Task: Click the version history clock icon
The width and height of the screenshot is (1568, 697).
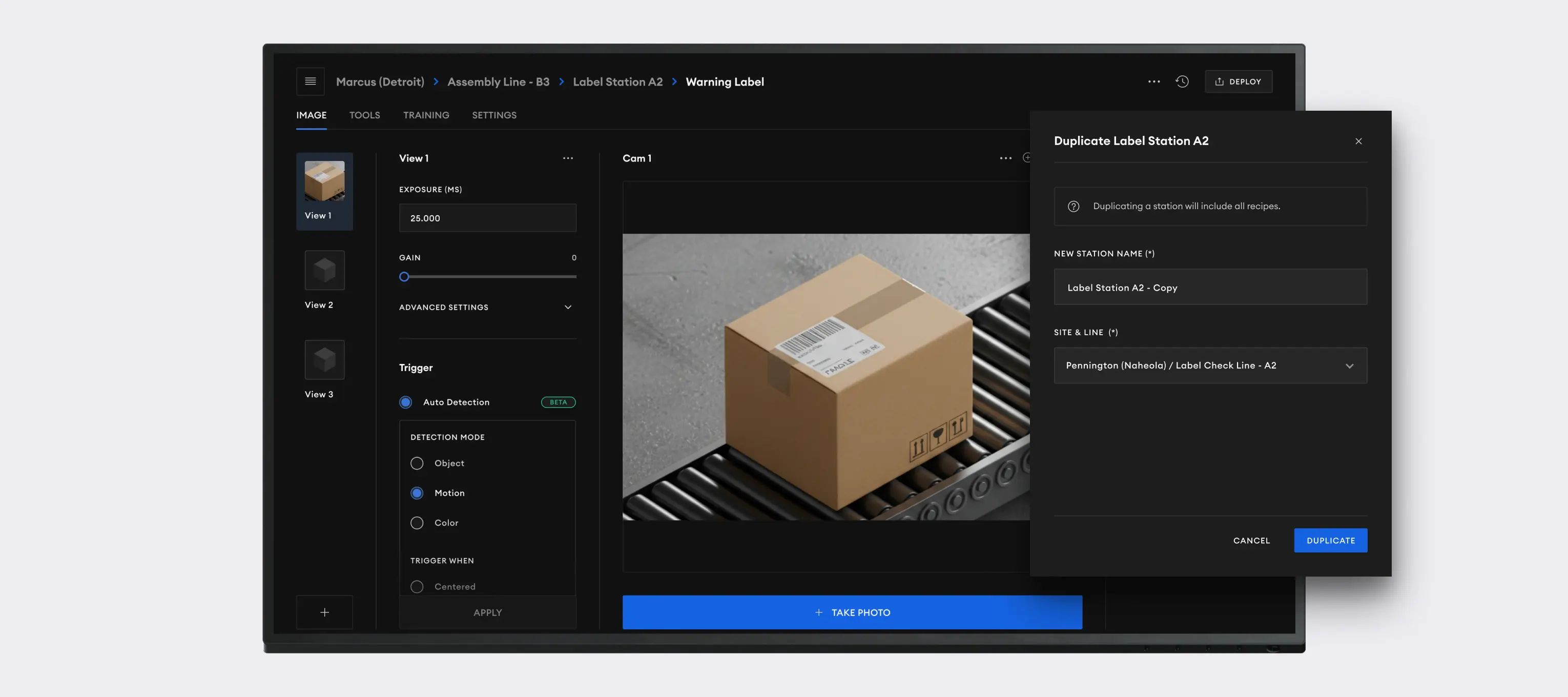Action: click(x=1182, y=81)
